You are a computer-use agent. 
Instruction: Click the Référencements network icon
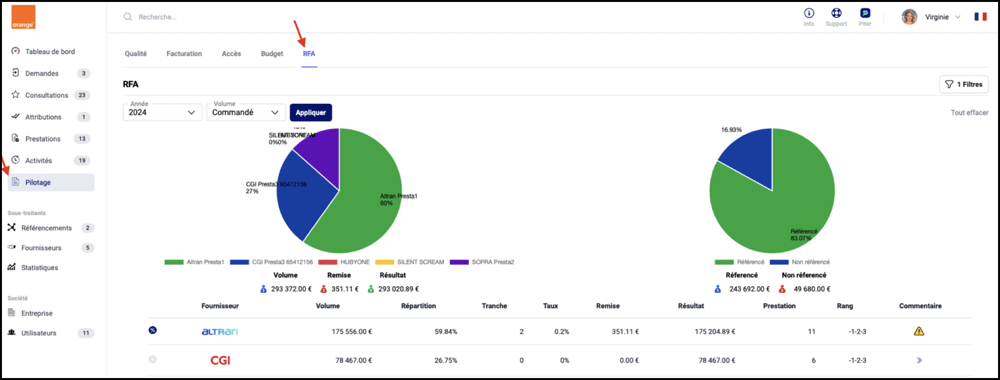11,228
